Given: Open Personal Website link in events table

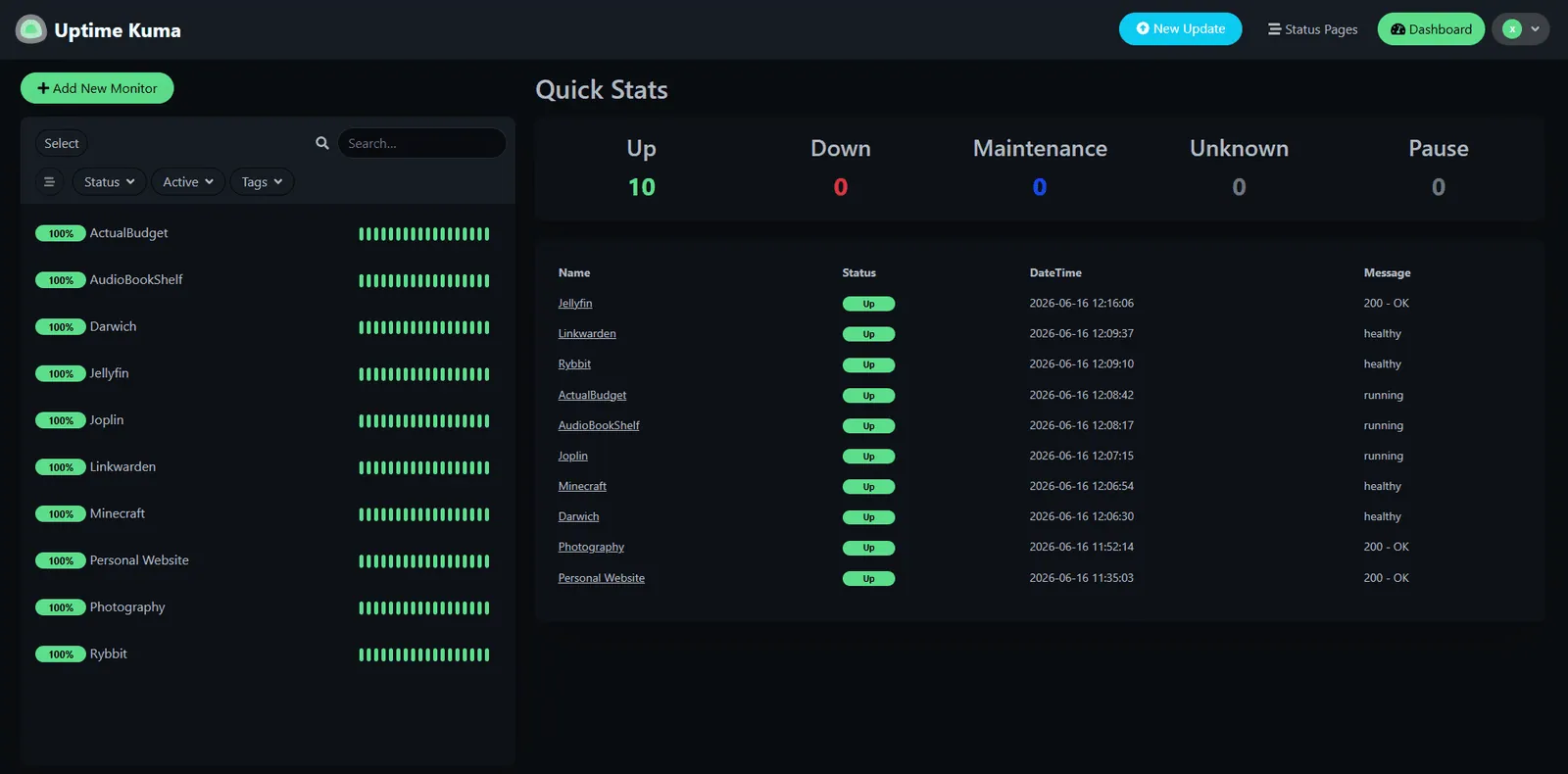Looking at the screenshot, I should [602, 578].
